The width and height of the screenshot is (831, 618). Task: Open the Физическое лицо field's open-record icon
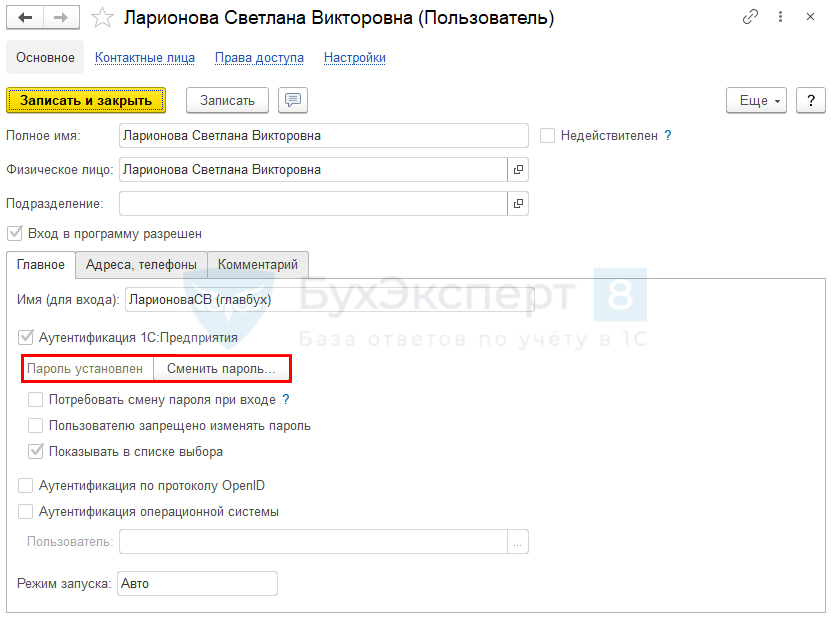click(x=518, y=170)
